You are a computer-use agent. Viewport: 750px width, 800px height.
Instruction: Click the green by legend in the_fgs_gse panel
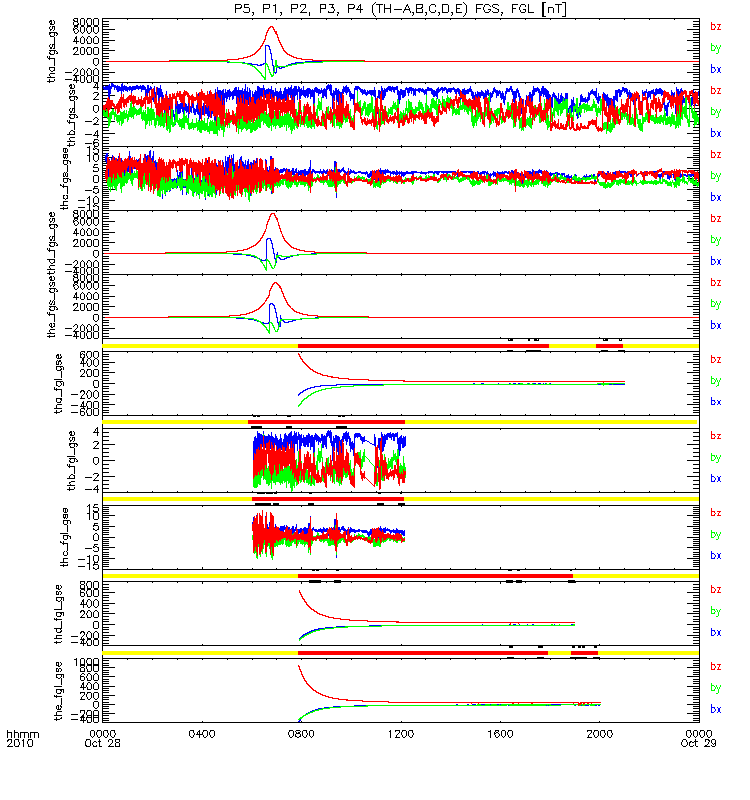[716, 304]
